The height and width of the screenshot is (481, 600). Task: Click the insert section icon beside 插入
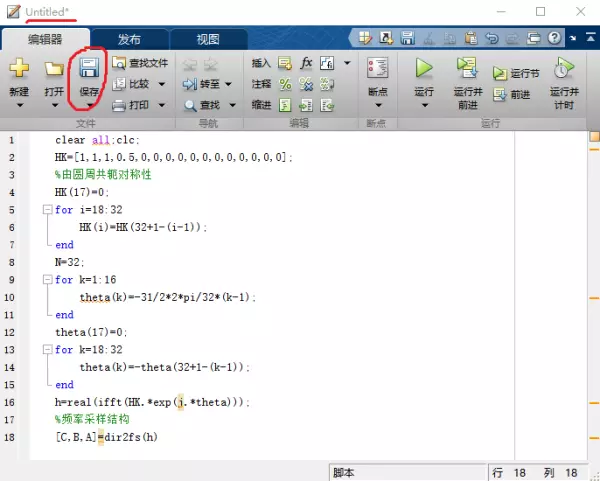(x=285, y=63)
